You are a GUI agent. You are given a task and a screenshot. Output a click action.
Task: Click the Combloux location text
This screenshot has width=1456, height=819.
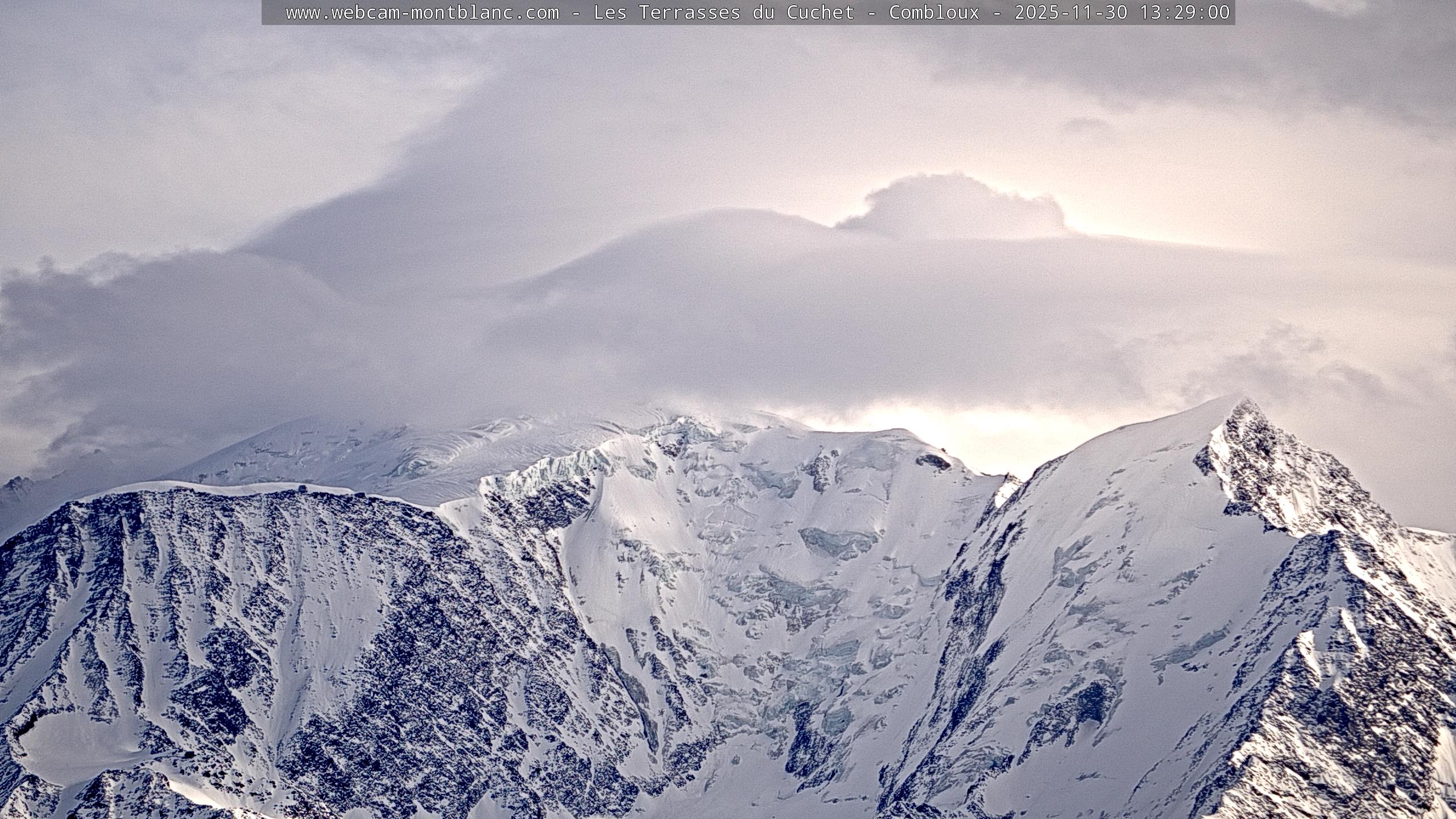934,13
